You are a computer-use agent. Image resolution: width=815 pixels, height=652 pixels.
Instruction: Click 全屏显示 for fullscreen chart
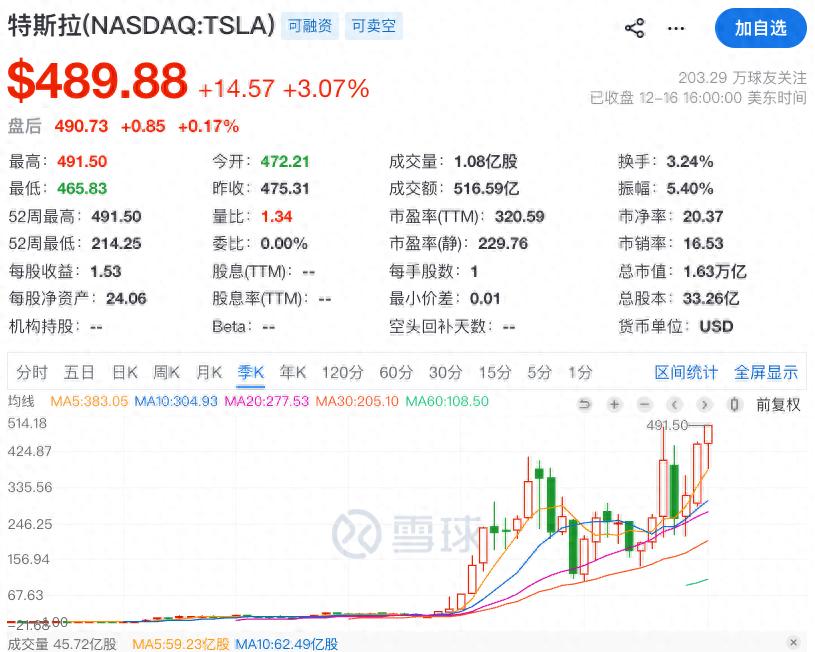pos(765,371)
